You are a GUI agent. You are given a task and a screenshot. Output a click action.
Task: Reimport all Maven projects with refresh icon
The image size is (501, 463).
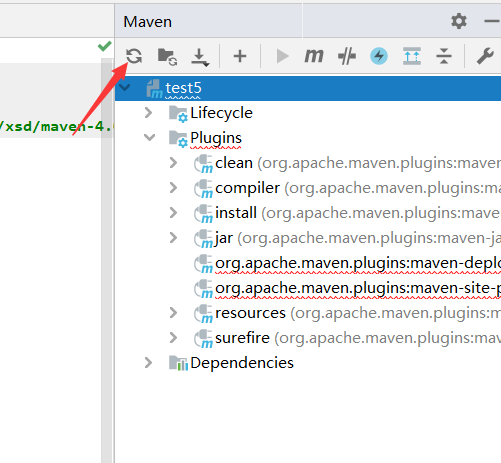[134, 56]
